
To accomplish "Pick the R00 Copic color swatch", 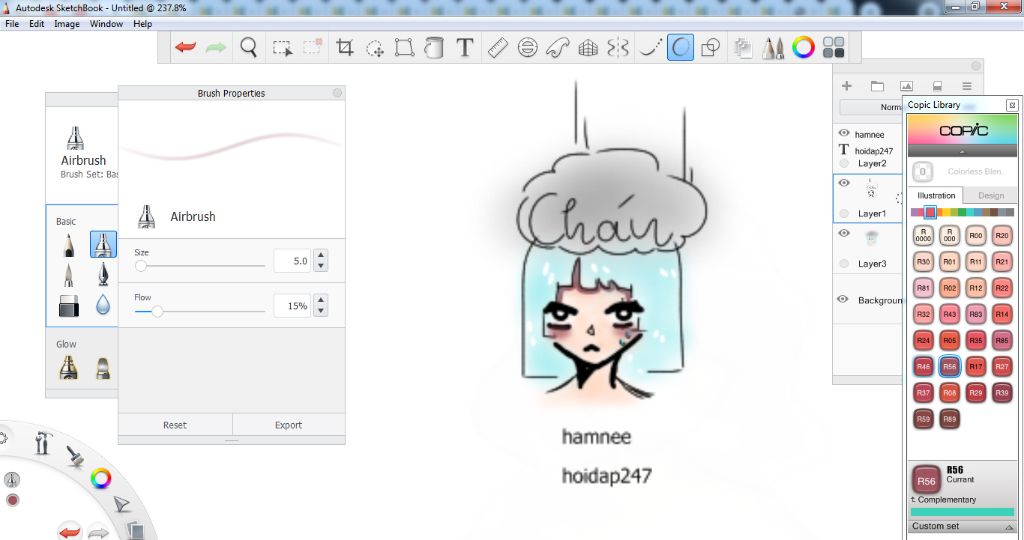I will click(x=976, y=235).
